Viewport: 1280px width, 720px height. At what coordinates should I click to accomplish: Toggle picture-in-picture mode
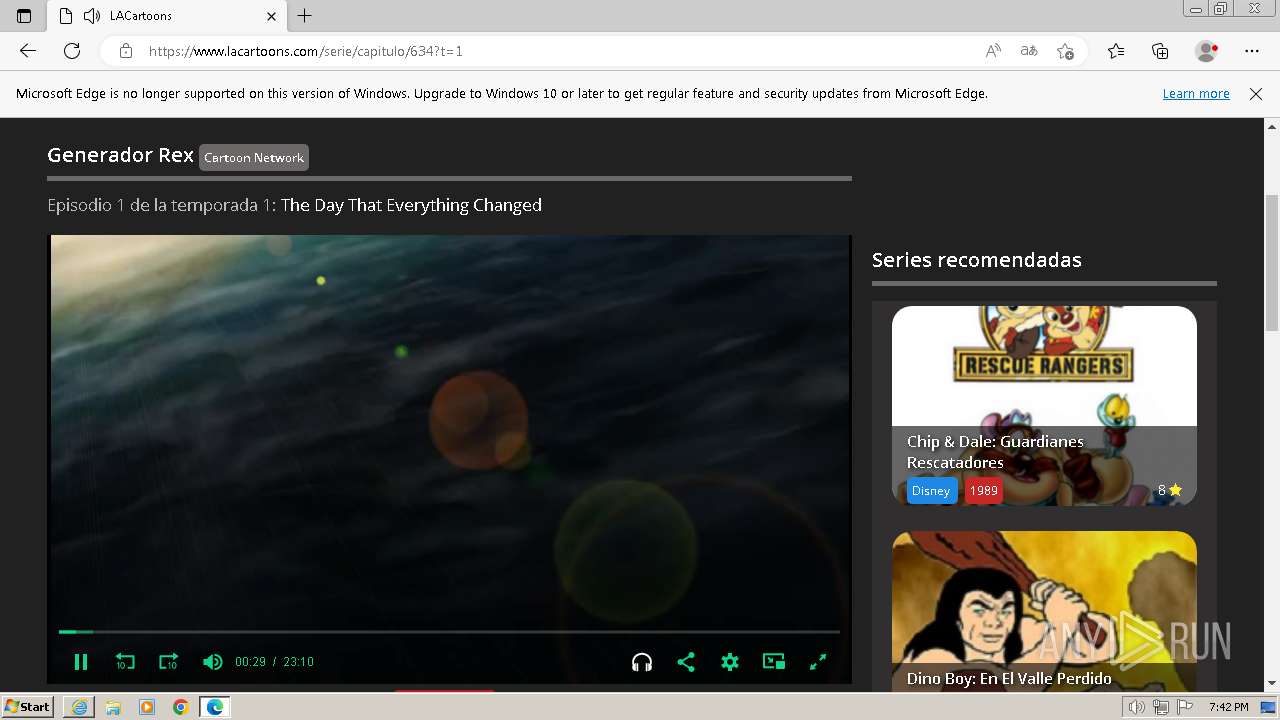coord(774,662)
